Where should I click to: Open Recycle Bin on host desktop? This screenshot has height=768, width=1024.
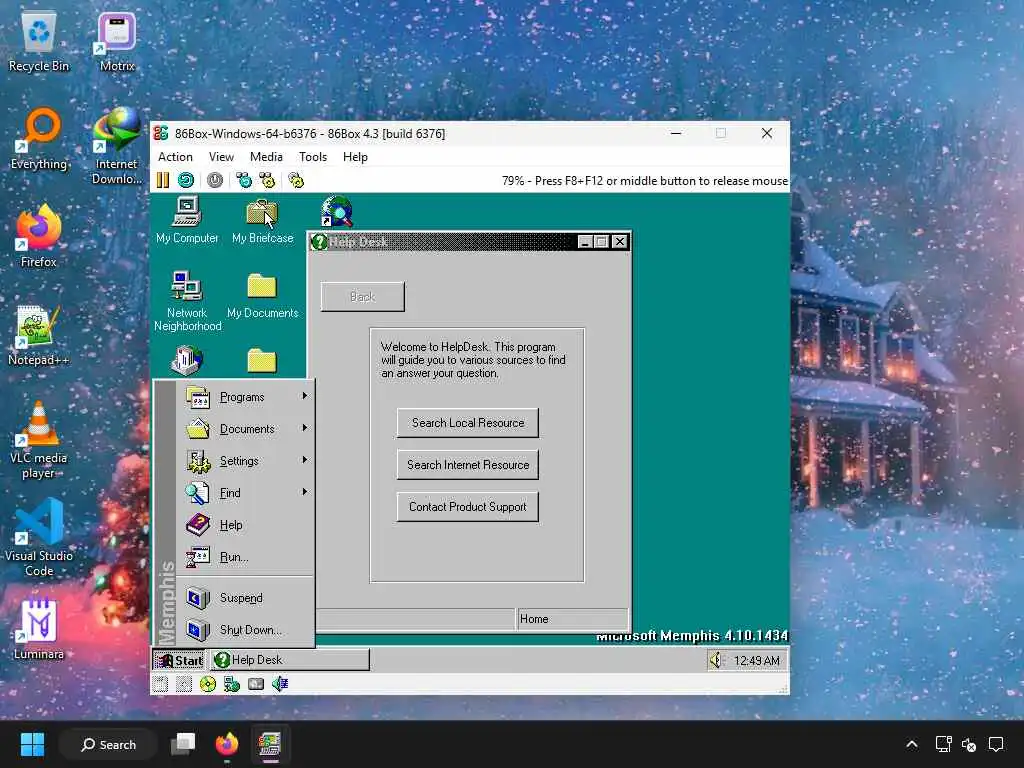pos(39,42)
